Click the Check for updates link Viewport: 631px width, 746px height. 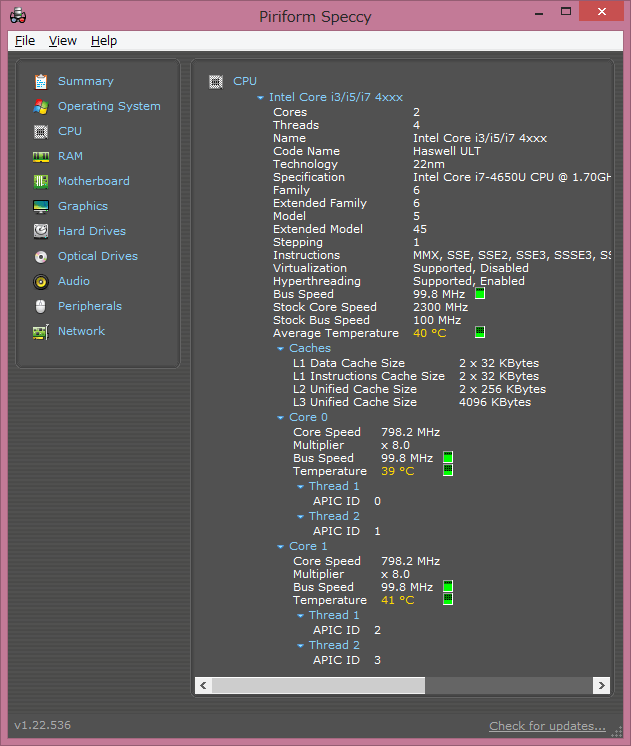[547, 726]
